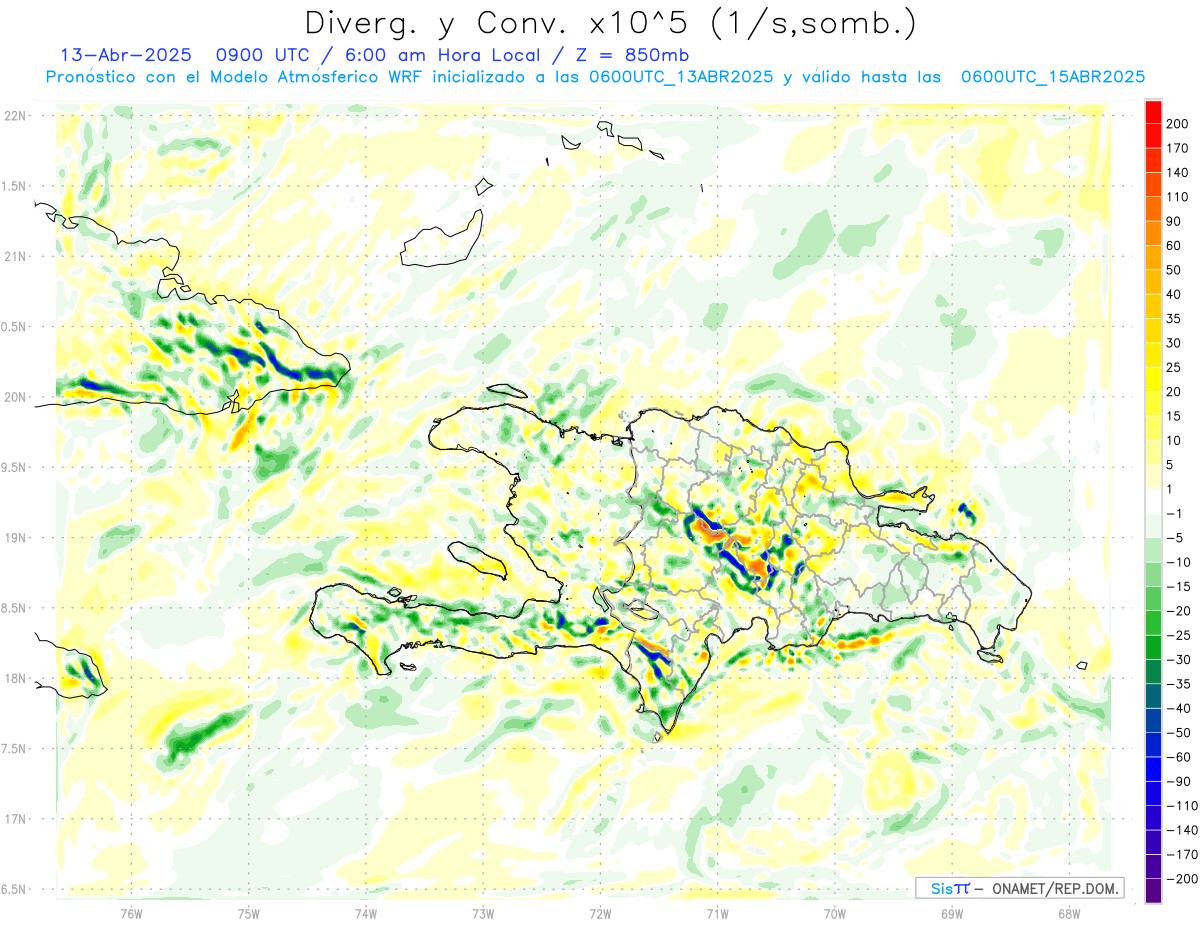Click the longitude label '68W'

click(1068, 914)
